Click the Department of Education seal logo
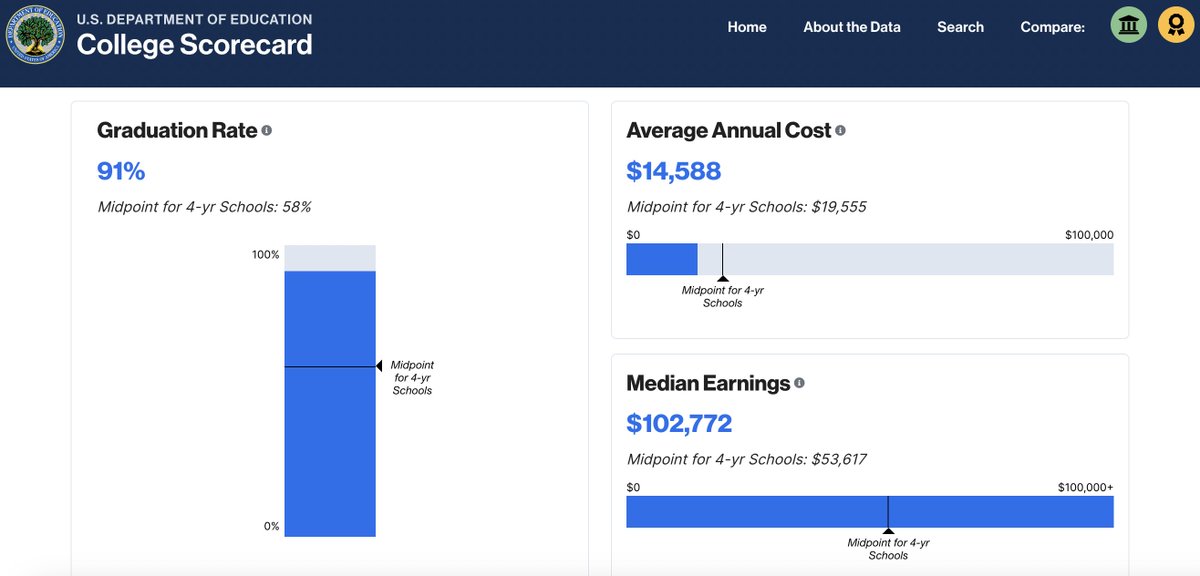This screenshot has height=576, width=1200. point(35,35)
